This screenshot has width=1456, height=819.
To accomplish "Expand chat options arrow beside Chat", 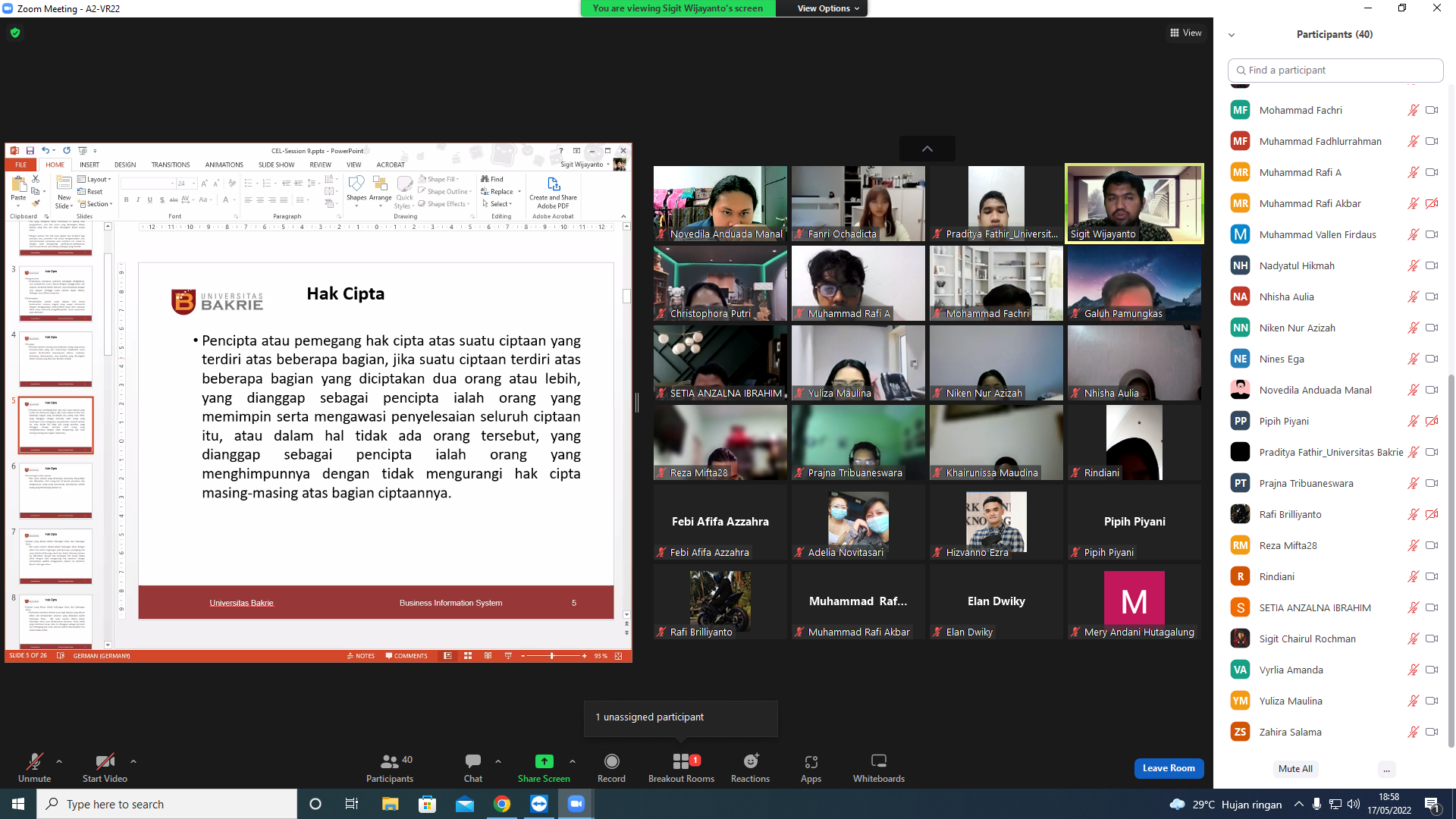I will [498, 761].
